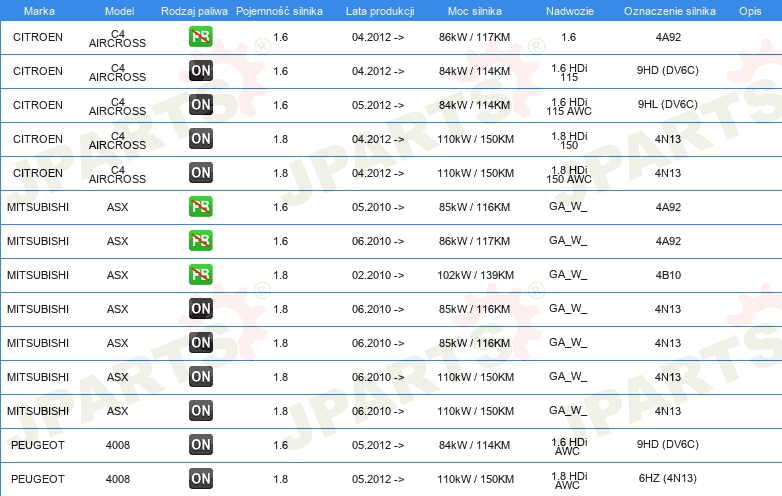The height and width of the screenshot is (496, 782).
Task: Select the 4B10 engine code cell
Action: 668,275
